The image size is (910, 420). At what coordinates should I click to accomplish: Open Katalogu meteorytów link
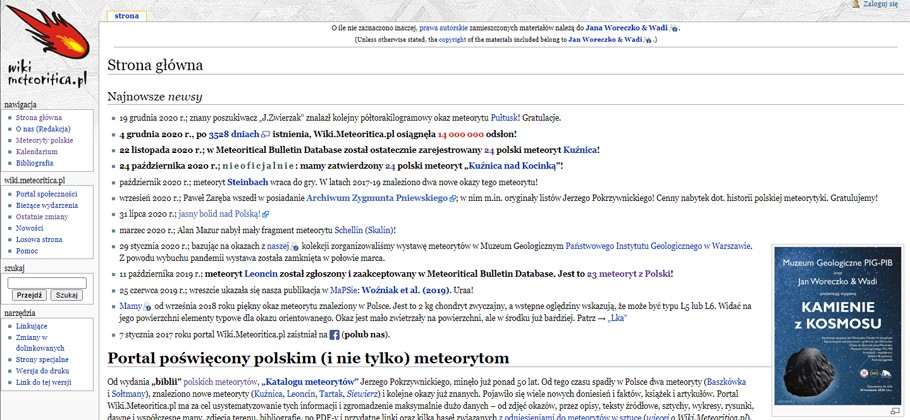309,382
